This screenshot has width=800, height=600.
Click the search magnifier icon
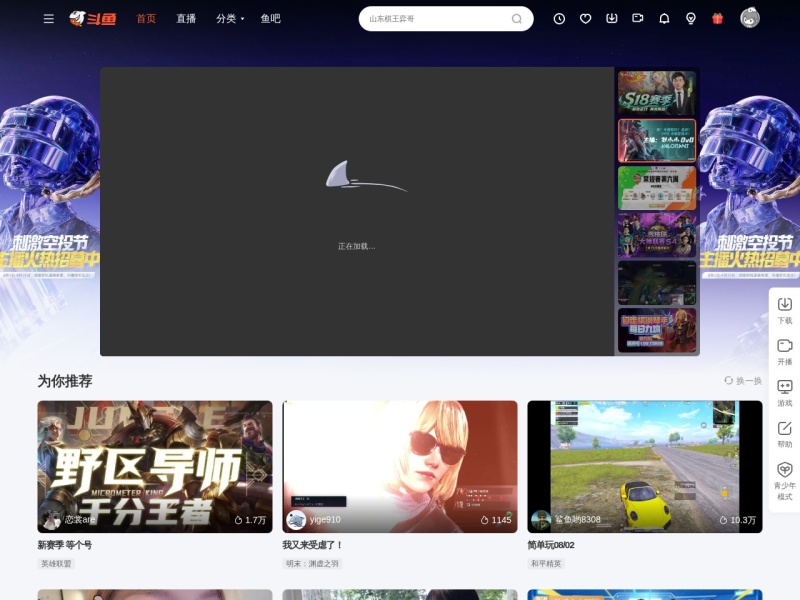516,19
